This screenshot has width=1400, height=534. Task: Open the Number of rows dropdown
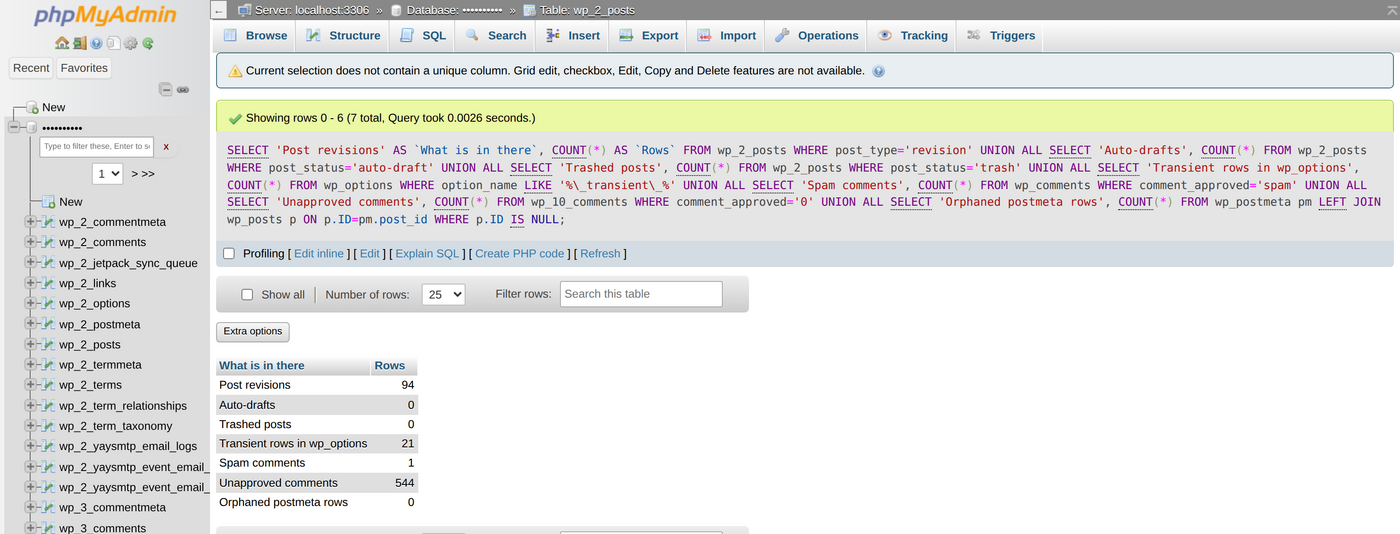(x=444, y=294)
